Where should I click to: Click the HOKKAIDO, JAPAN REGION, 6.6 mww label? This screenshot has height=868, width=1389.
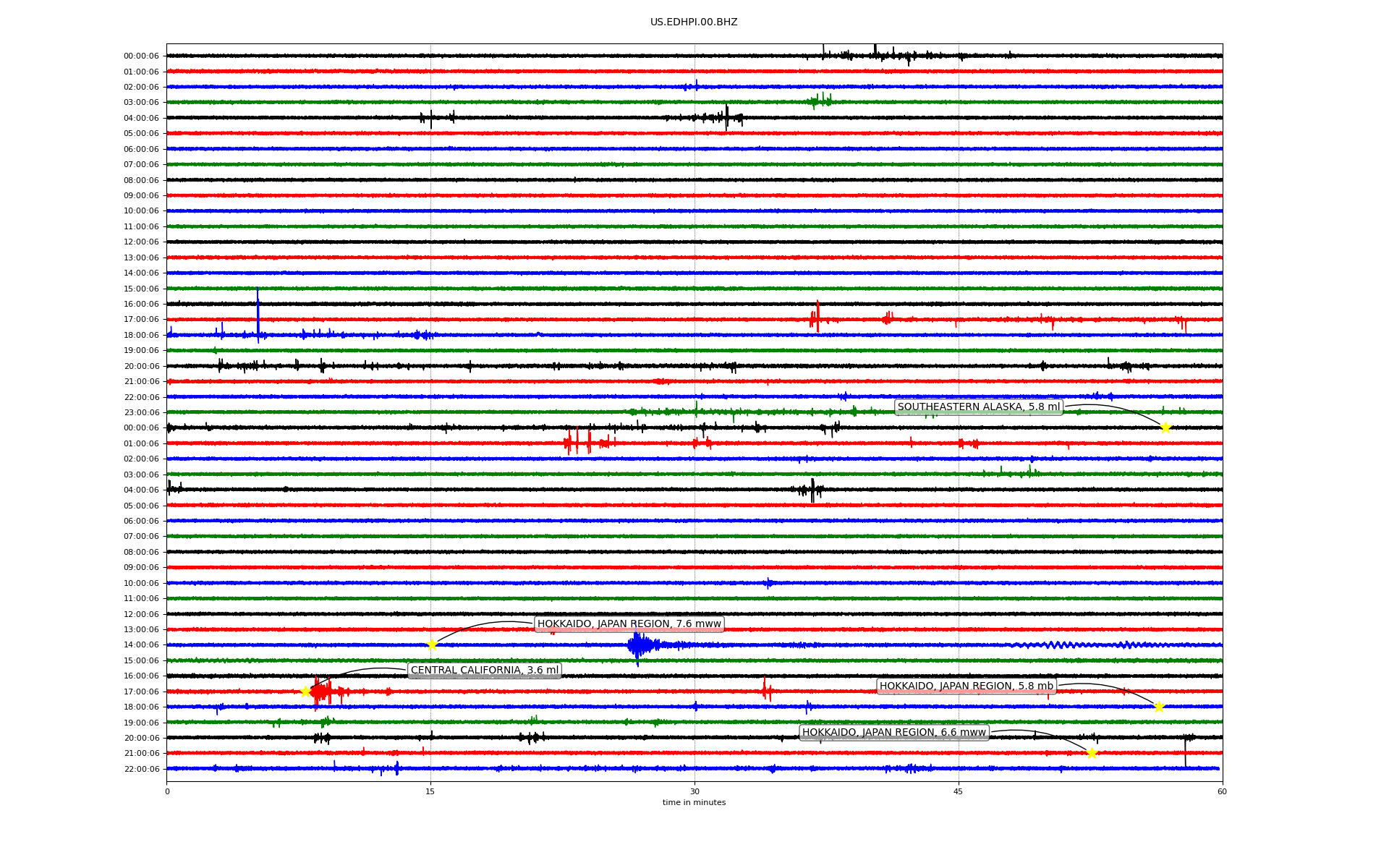point(893,733)
